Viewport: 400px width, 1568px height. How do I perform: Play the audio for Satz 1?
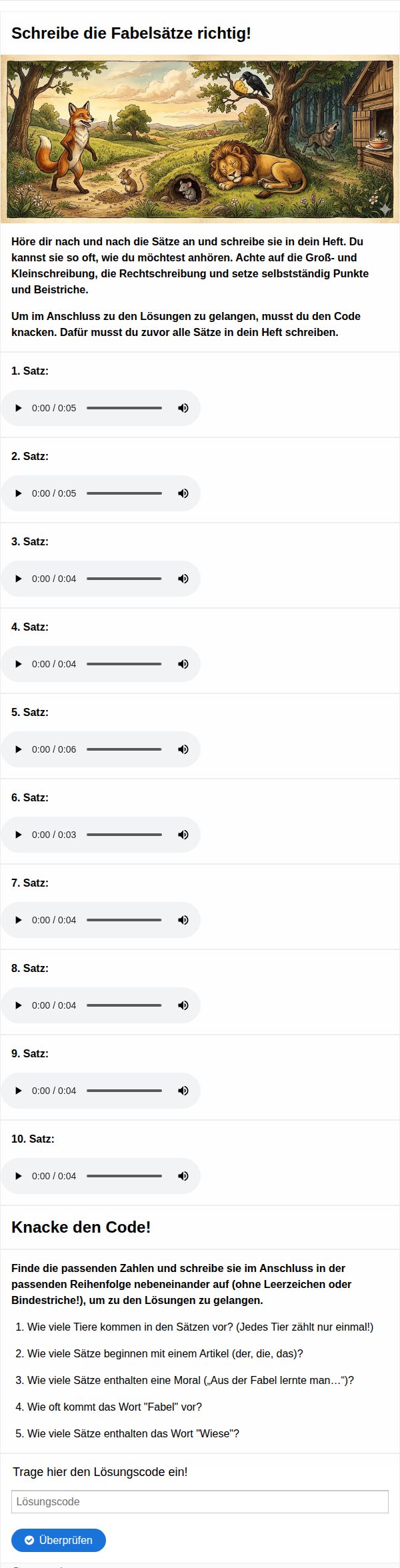point(19,408)
